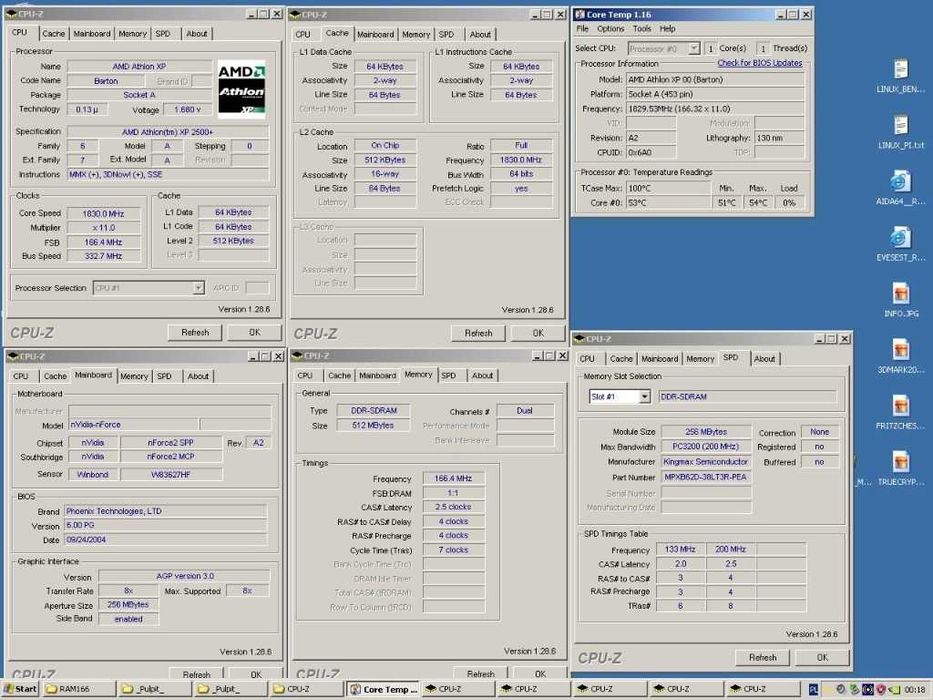Select the Memory tab in the SPD CPU-Z window
933x700 pixels.
tap(700, 359)
